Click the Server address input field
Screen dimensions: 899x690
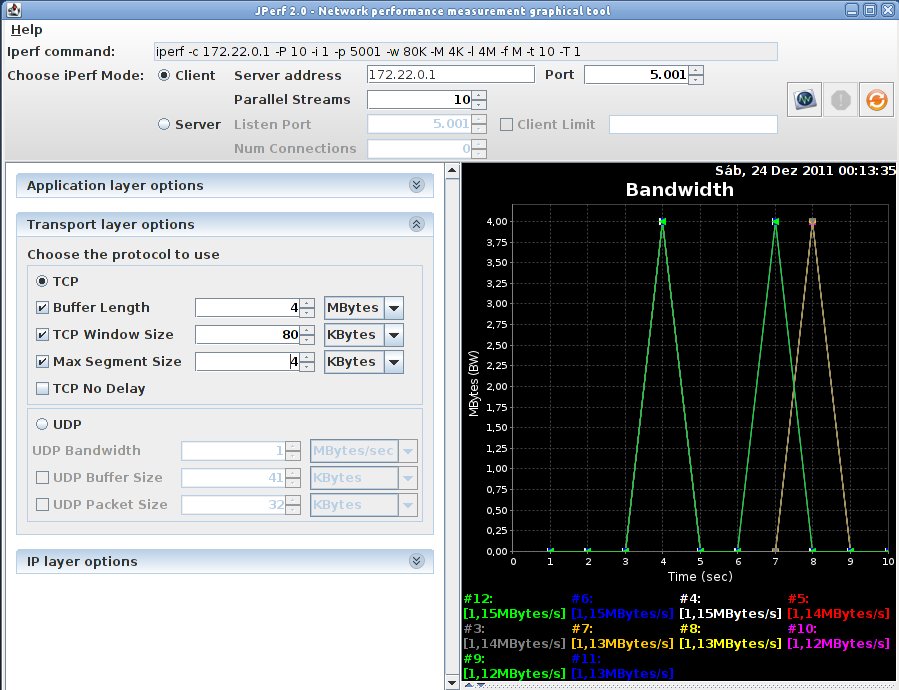point(451,75)
